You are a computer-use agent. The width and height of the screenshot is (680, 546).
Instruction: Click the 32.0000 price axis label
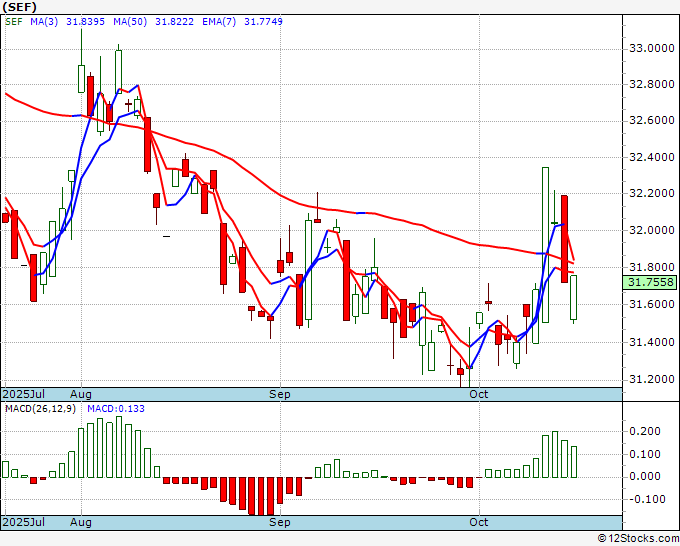652,230
